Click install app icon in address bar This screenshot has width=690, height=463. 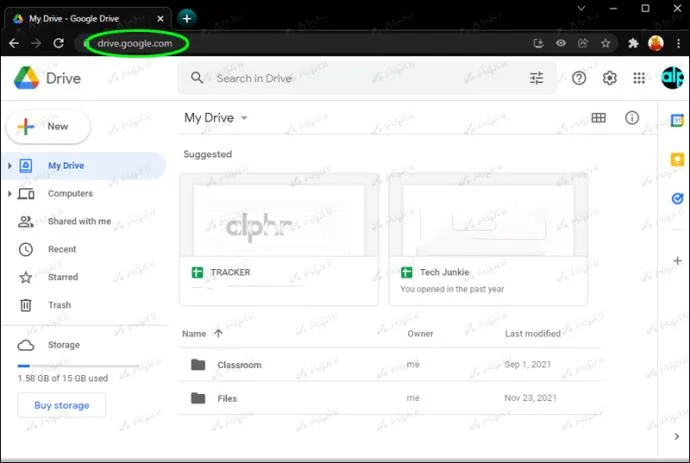click(538, 43)
